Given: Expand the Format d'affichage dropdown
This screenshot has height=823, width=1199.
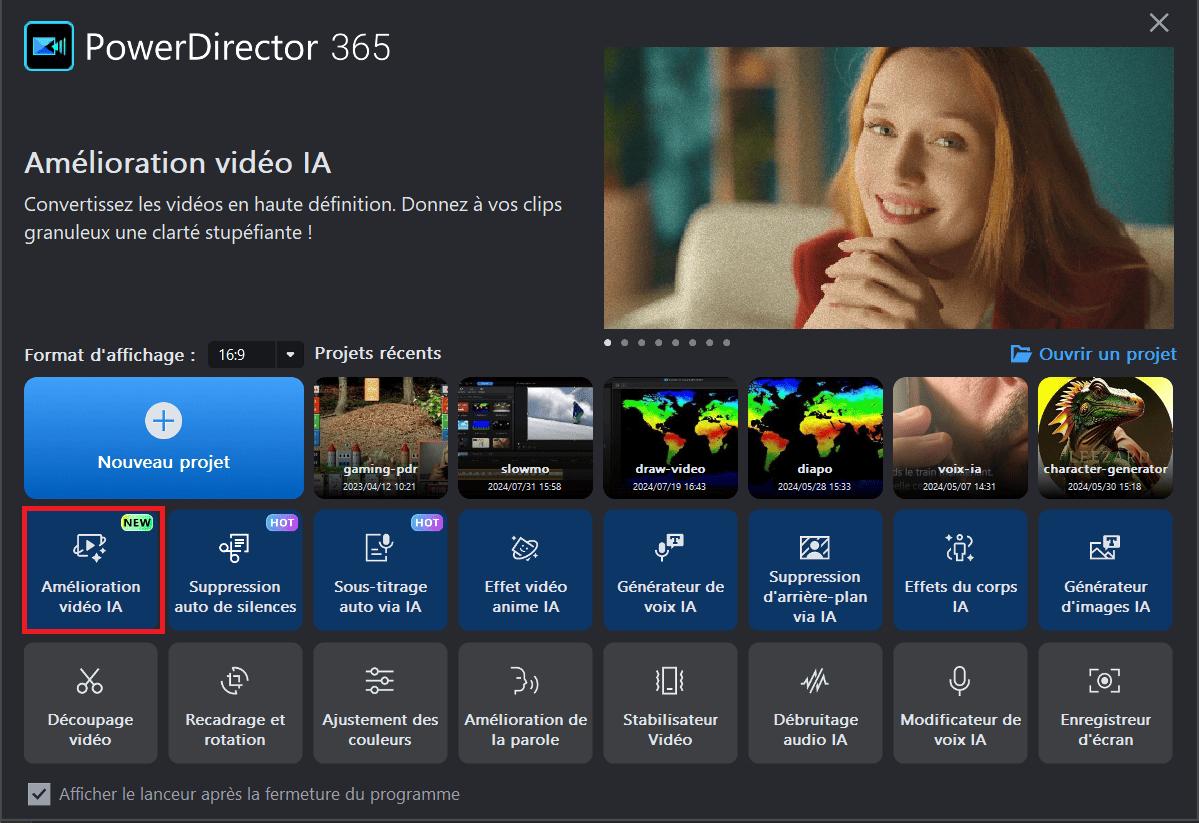Looking at the screenshot, I should click(289, 354).
